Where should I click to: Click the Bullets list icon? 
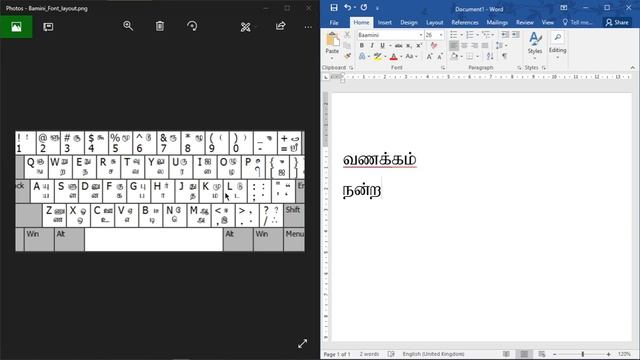[453, 35]
